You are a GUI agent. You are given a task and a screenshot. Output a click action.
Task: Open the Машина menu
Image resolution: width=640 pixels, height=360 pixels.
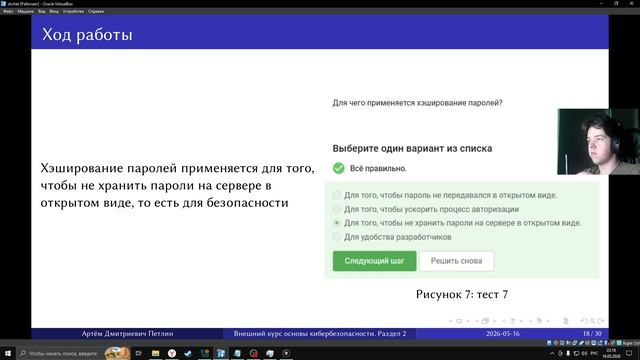pyautogui.click(x=25, y=11)
